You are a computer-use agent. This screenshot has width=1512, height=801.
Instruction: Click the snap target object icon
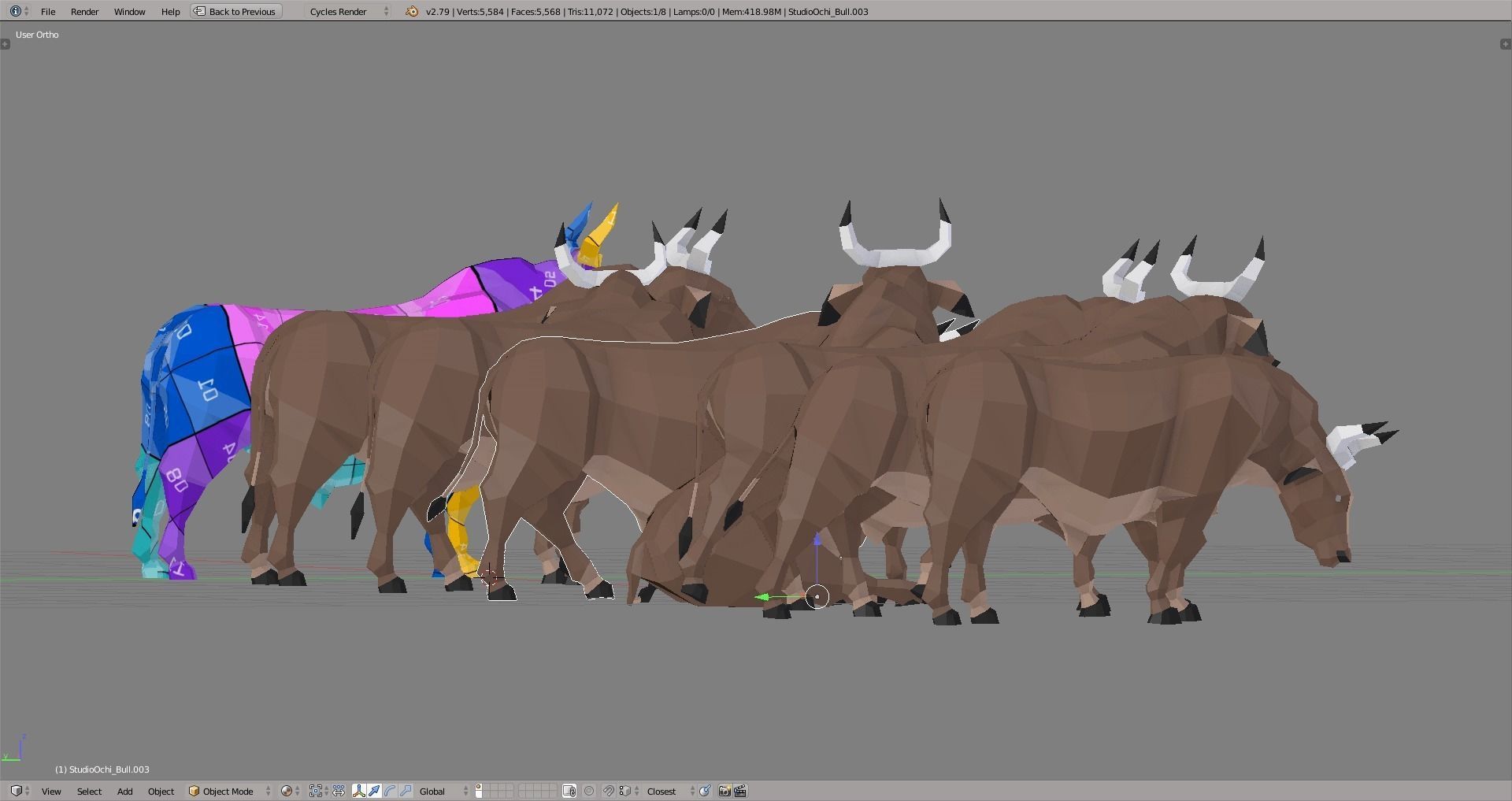(x=705, y=791)
